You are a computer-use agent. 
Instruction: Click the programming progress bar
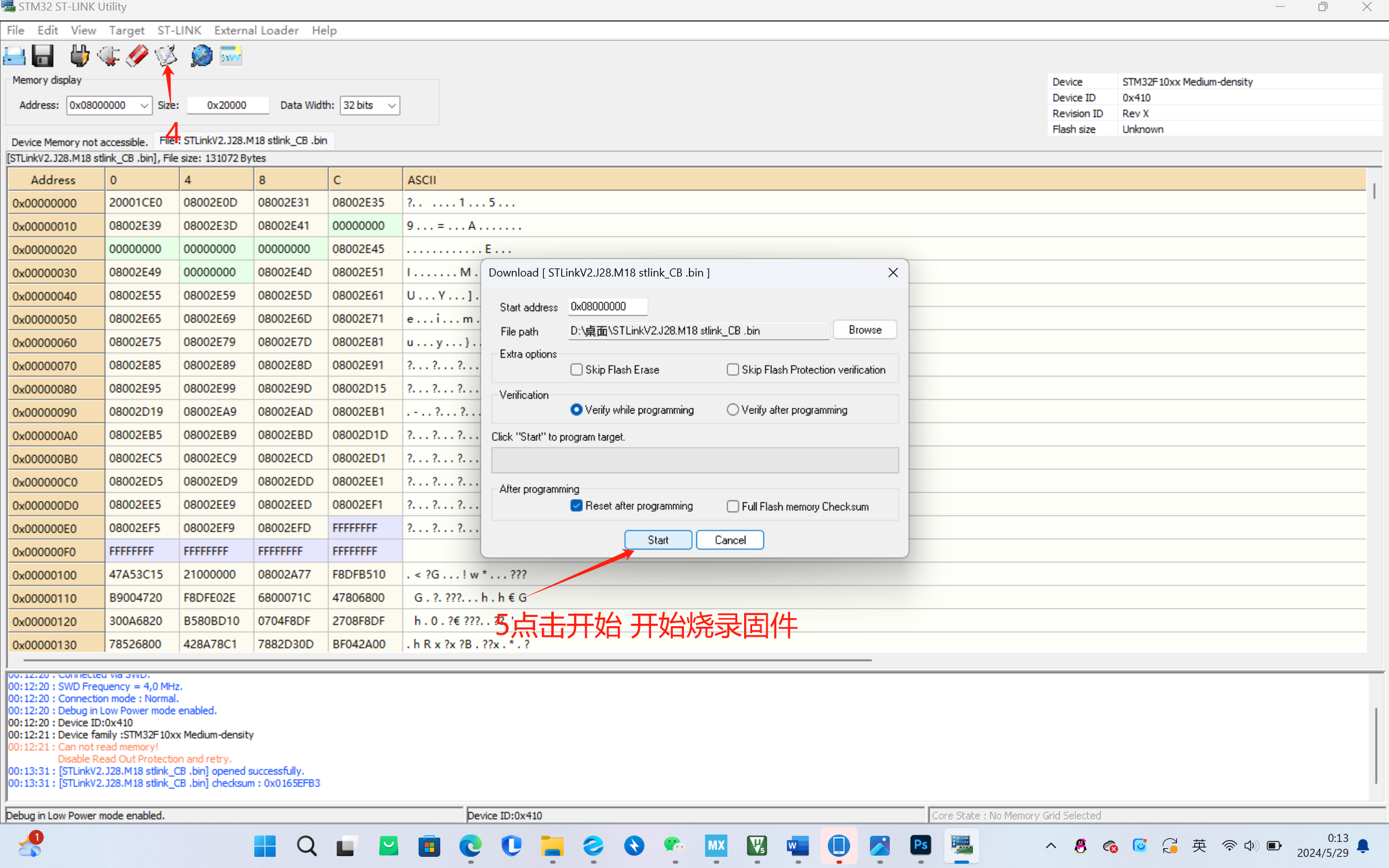click(x=694, y=460)
